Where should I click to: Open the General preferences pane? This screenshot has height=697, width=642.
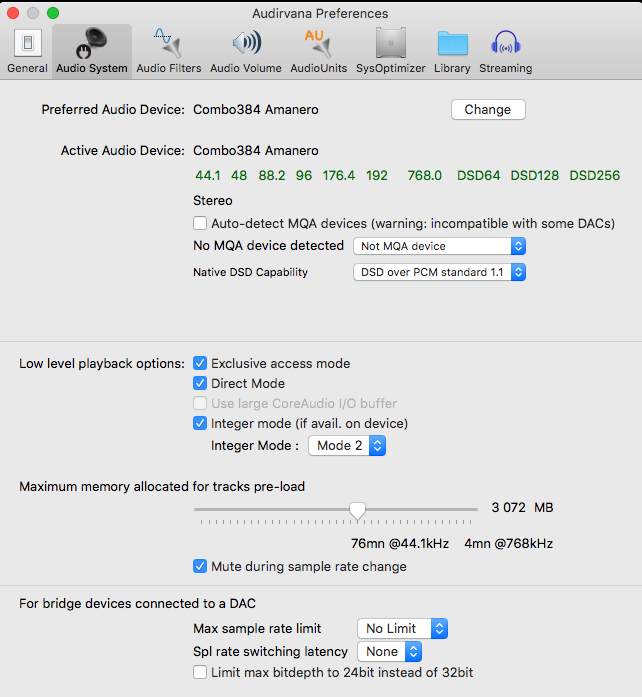[27, 51]
